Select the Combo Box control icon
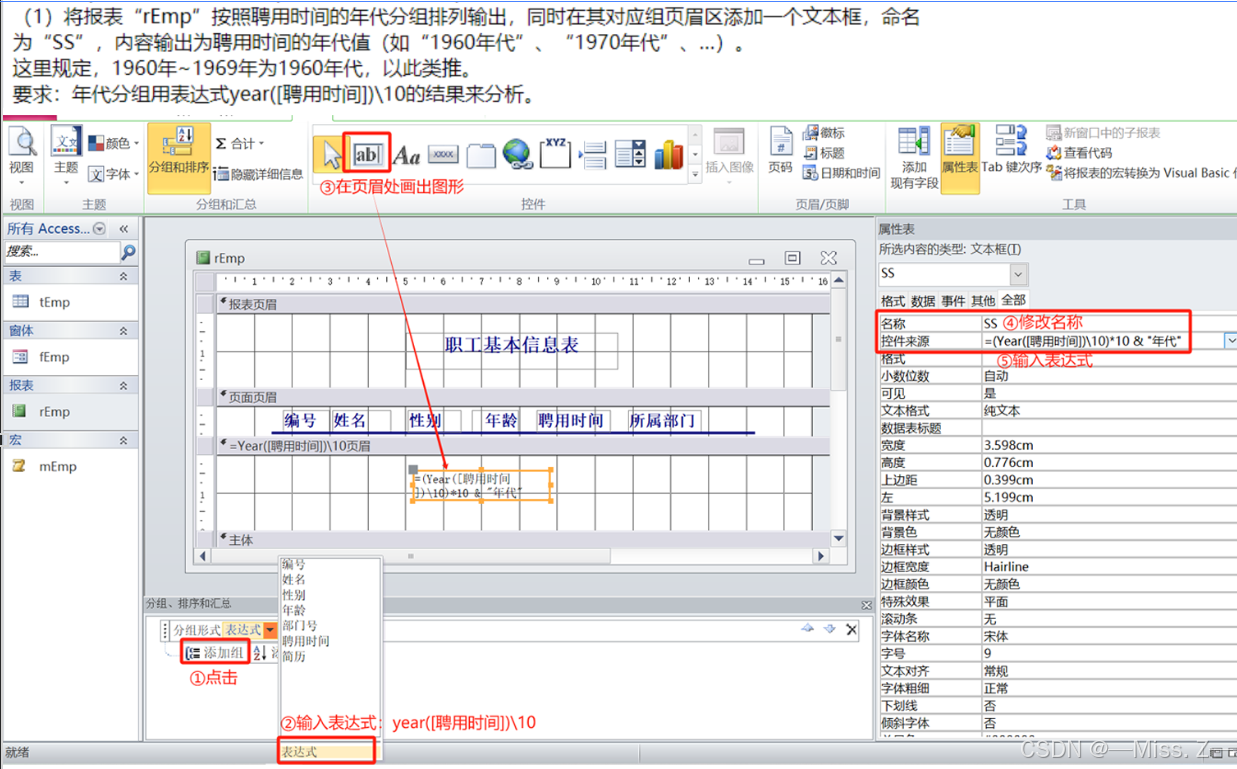 [x=631, y=154]
